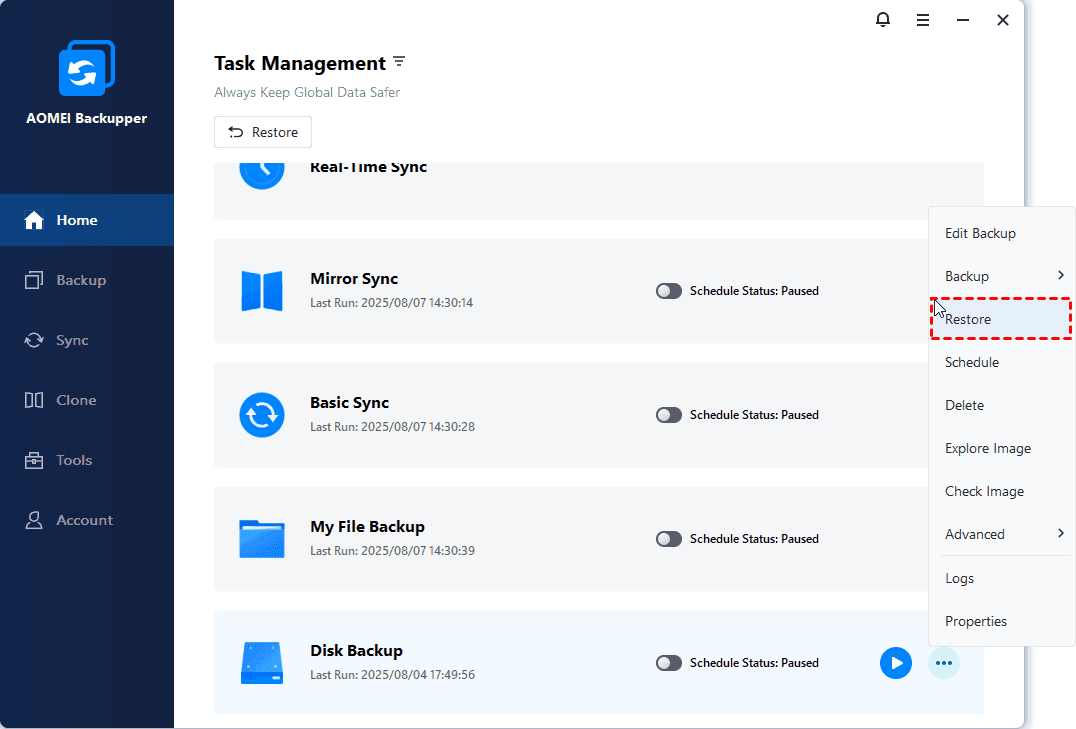1076x729 pixels.
Task: Minimize the AOMEI Backupper window
Action: pos(963,21)
